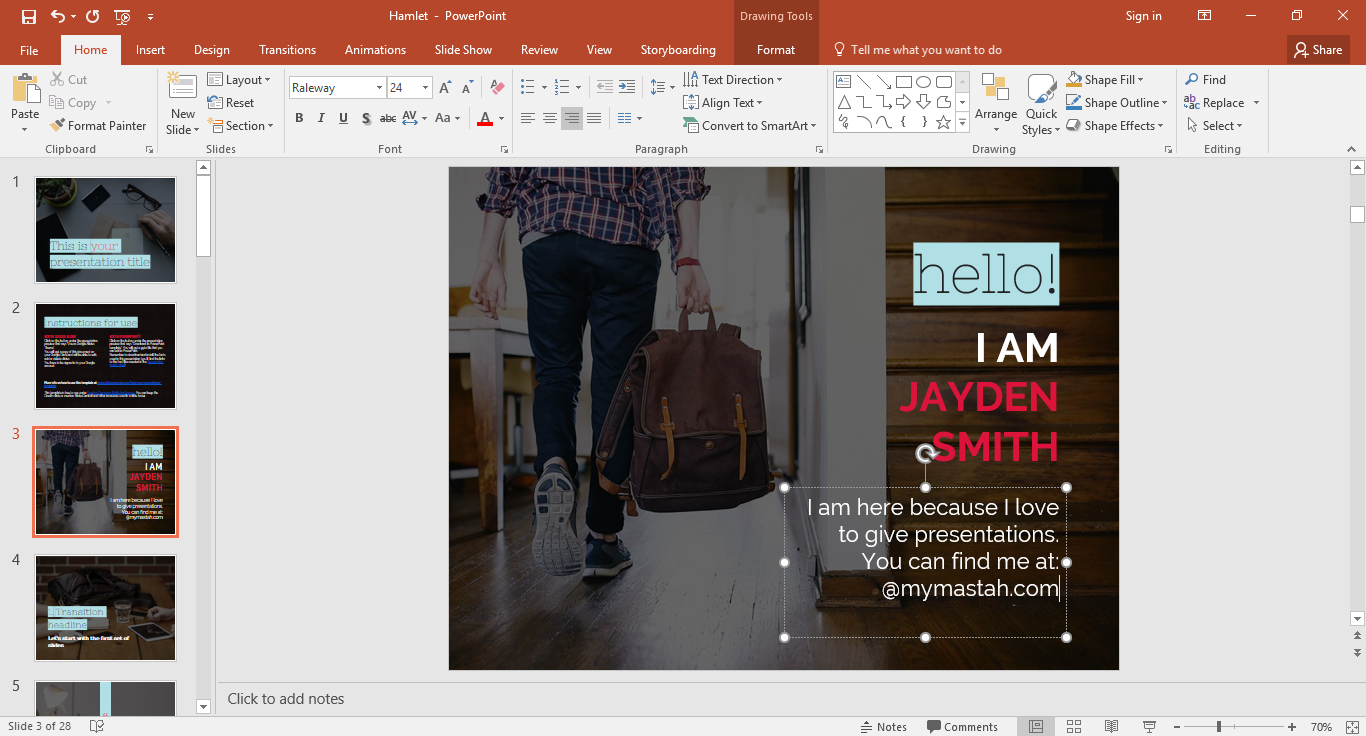This screenshot has height=736, width=1366.
Task: Click the Format Painter tool
Action: pos(97,126)
